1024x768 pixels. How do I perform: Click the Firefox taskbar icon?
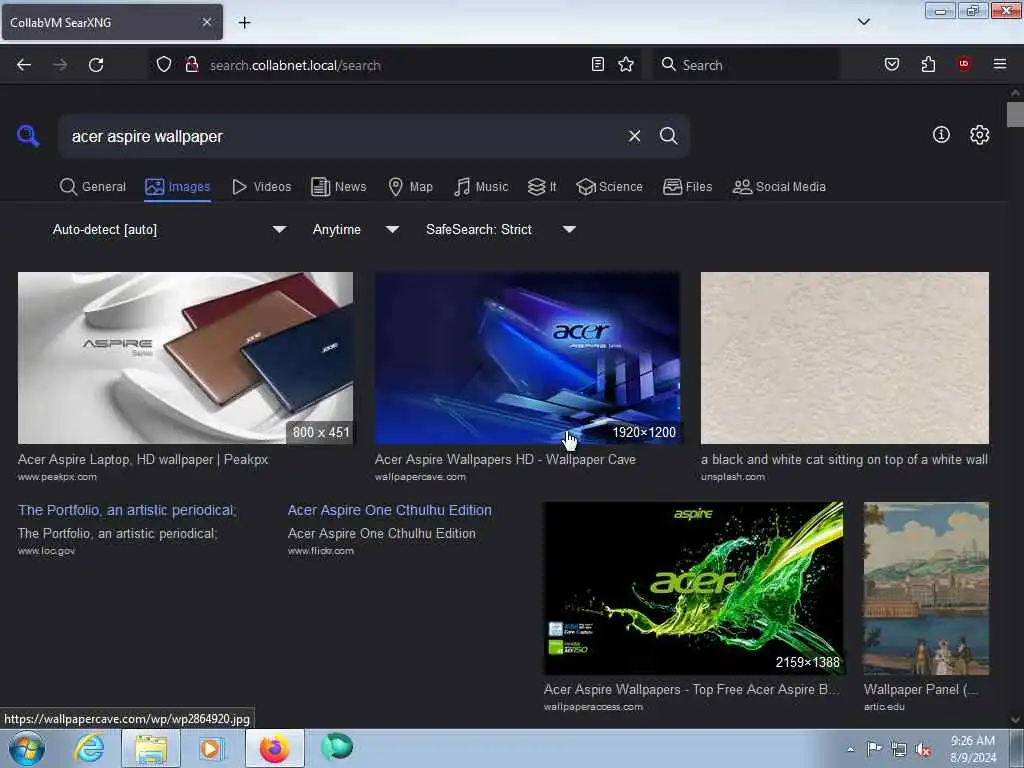[x=274, y=748]
